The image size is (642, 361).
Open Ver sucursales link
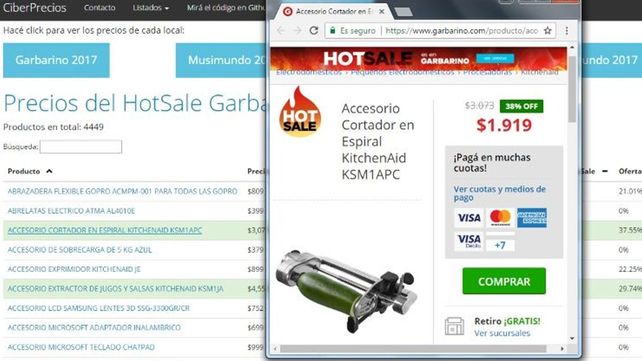point(502,333)
